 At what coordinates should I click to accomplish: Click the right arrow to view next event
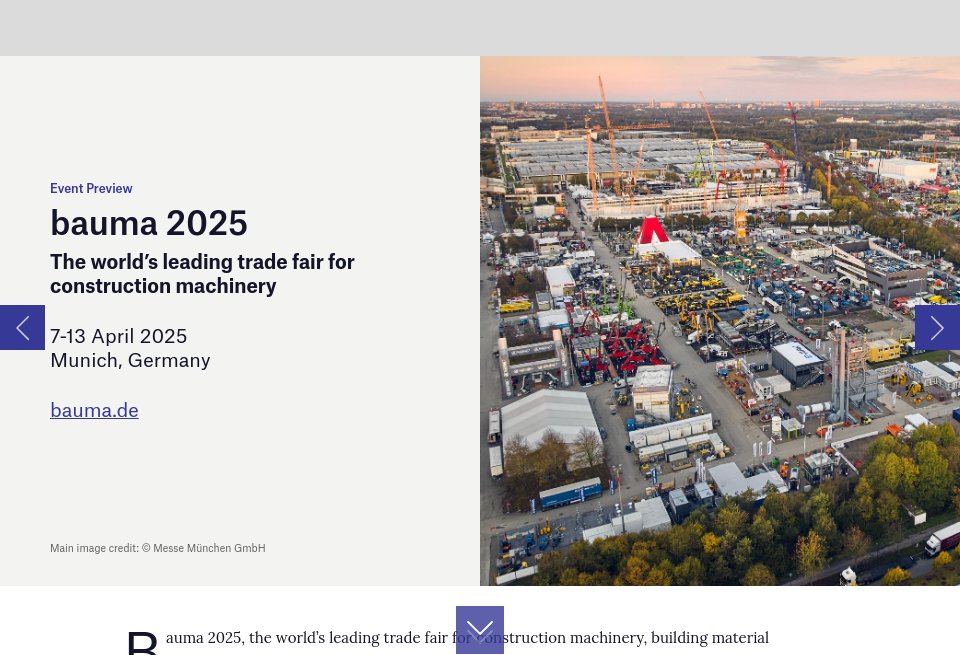pos(937,327)
